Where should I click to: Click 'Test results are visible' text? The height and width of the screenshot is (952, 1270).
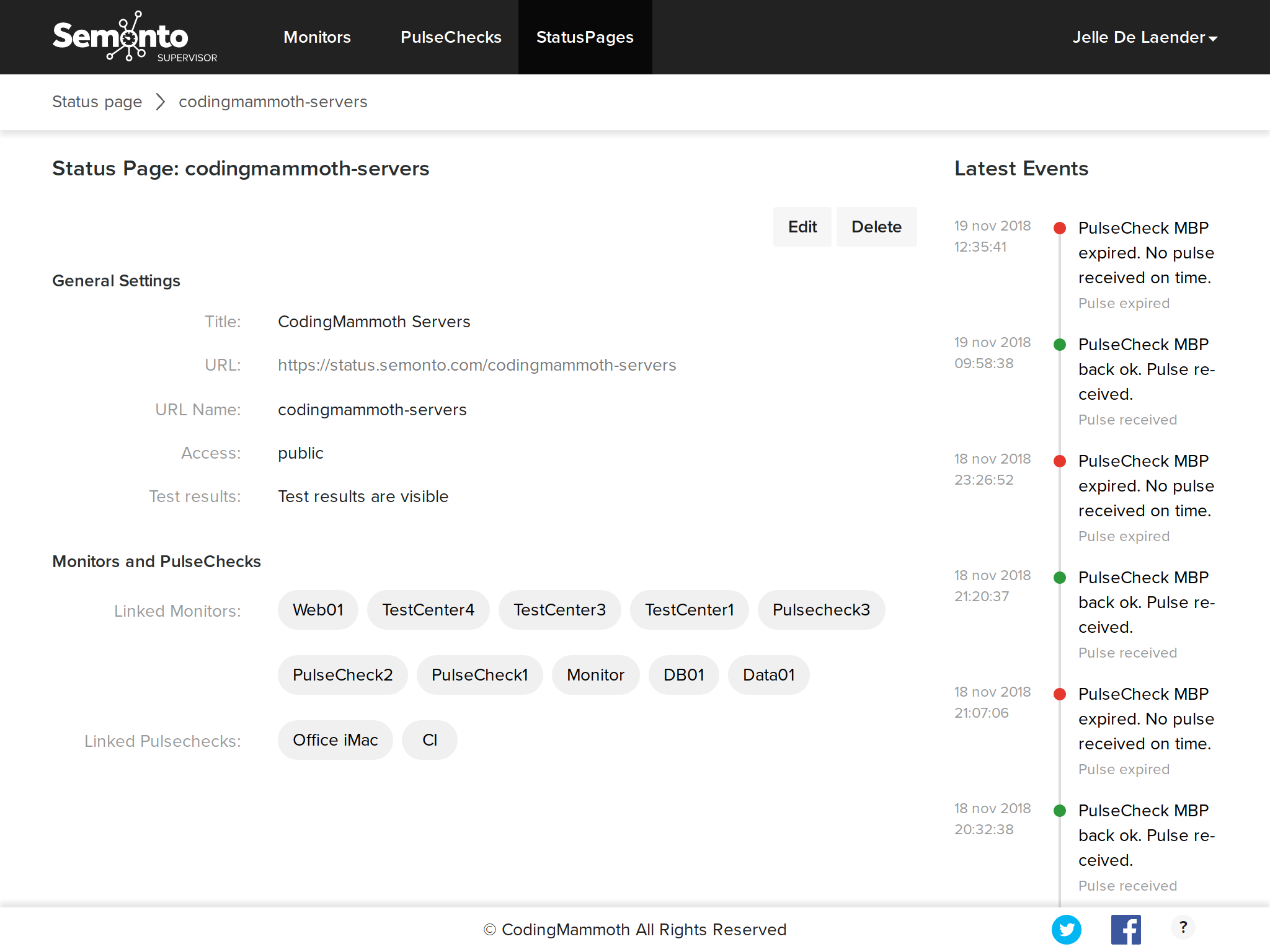363,496
